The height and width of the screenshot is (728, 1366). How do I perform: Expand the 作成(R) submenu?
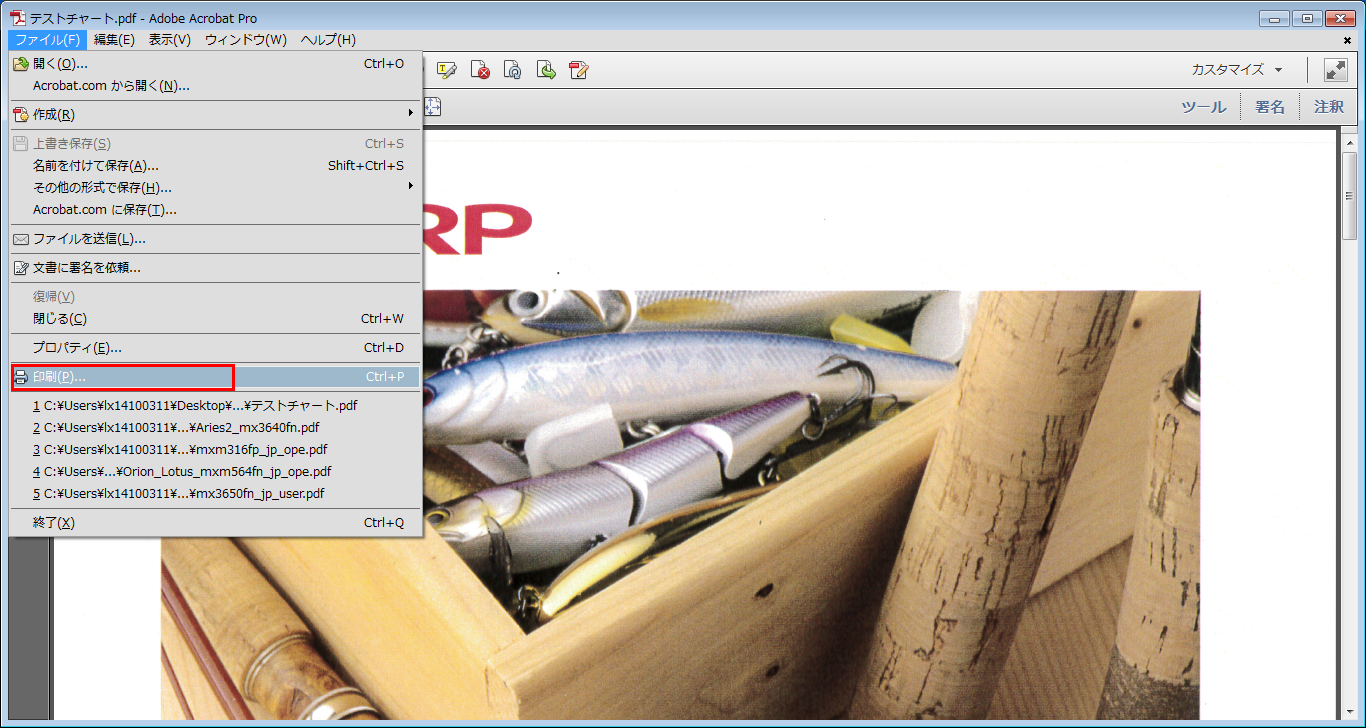(215, 114)
